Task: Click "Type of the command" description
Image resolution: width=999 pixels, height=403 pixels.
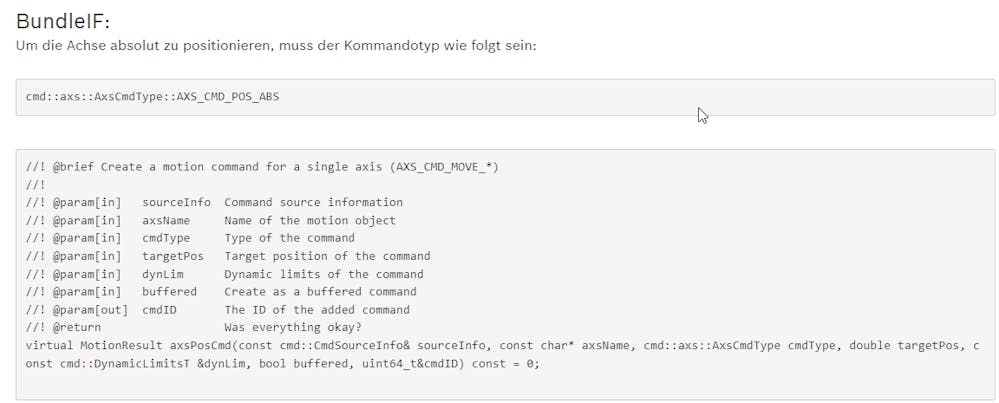Action: coord(289,238)
